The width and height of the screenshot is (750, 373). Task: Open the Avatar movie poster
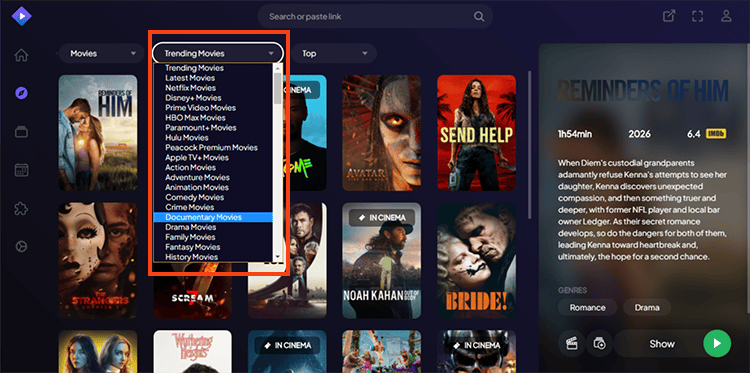coord(382,132)
